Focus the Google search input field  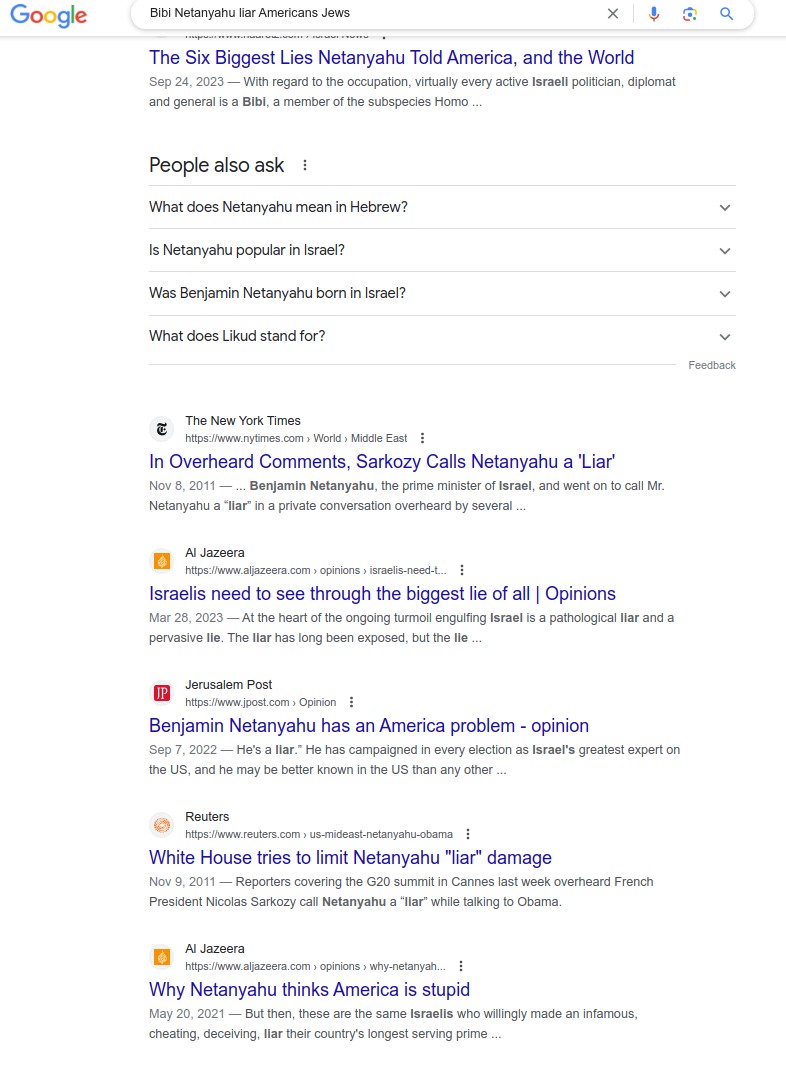[370, 14]
